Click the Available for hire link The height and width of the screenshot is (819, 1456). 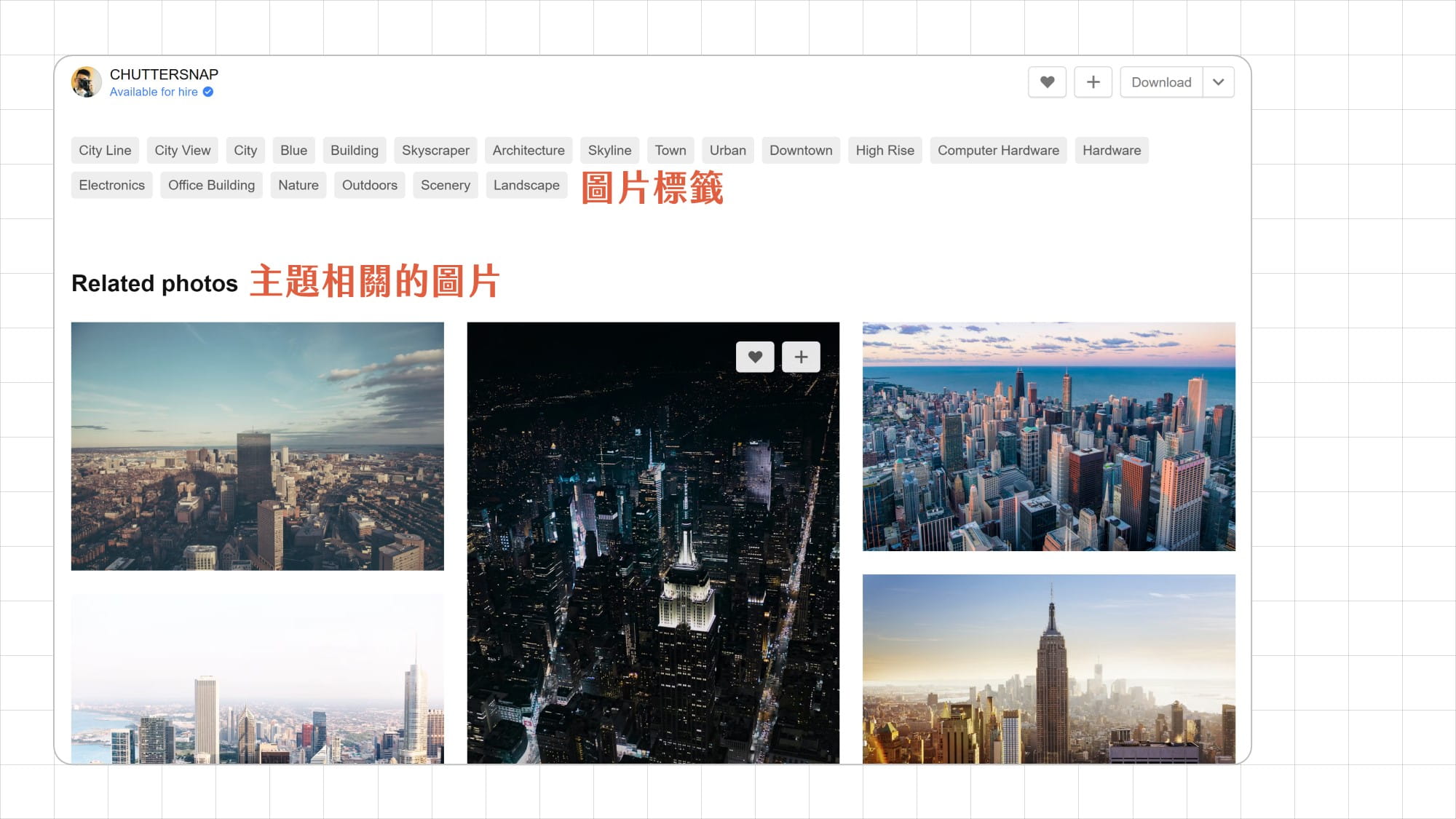coord(154,92)
